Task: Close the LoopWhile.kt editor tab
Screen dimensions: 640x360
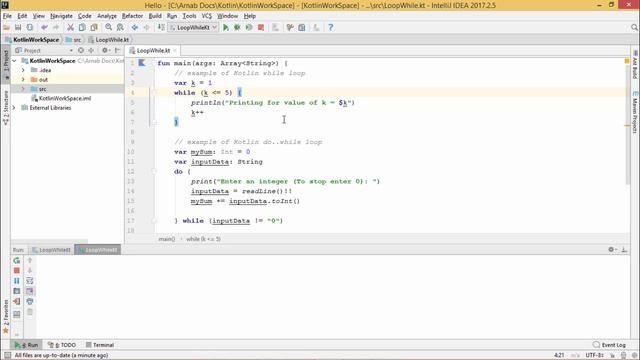Action: pyautogui.click(x=175, y=51)
